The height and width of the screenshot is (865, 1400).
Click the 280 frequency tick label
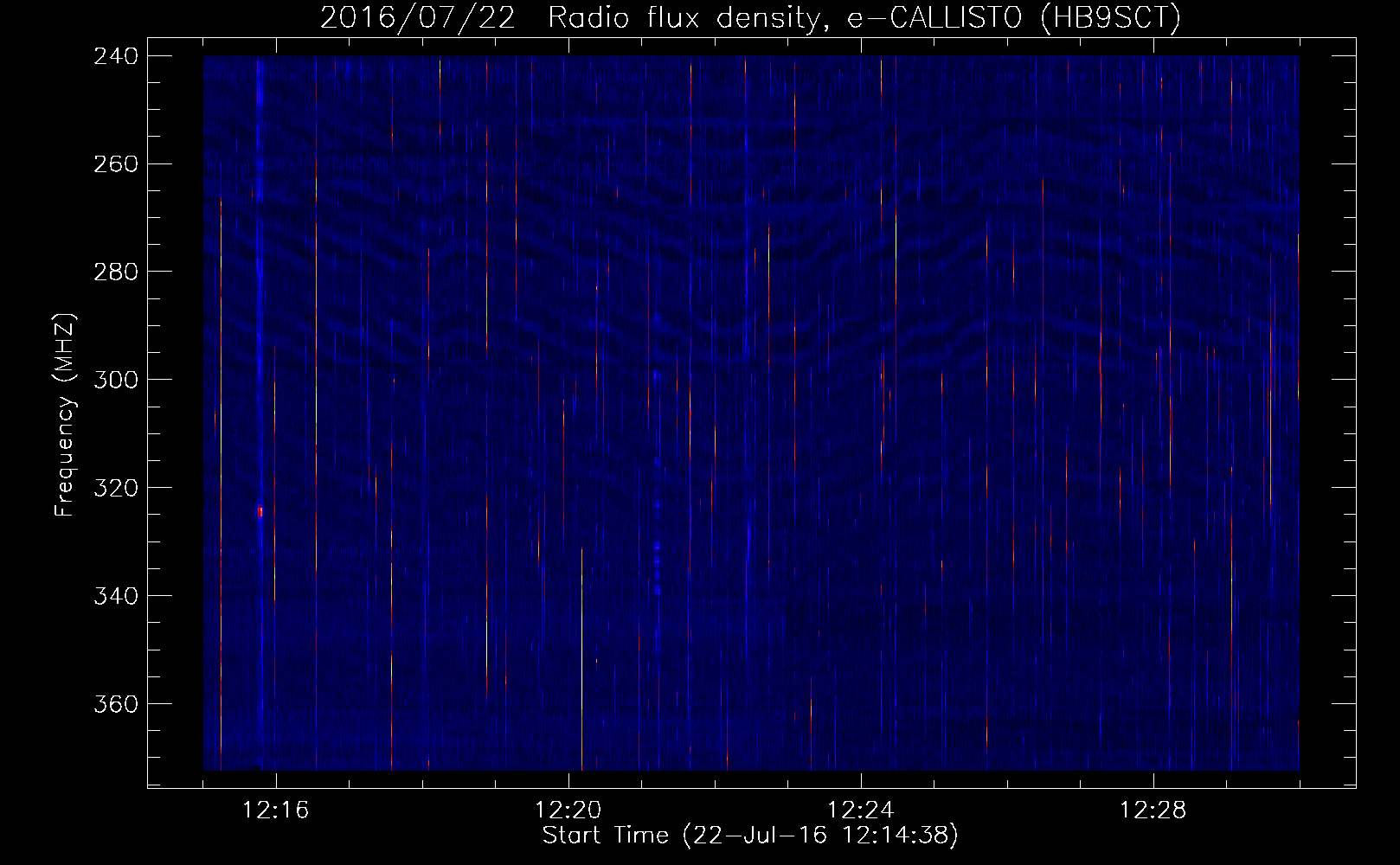(x=116, y=272)
